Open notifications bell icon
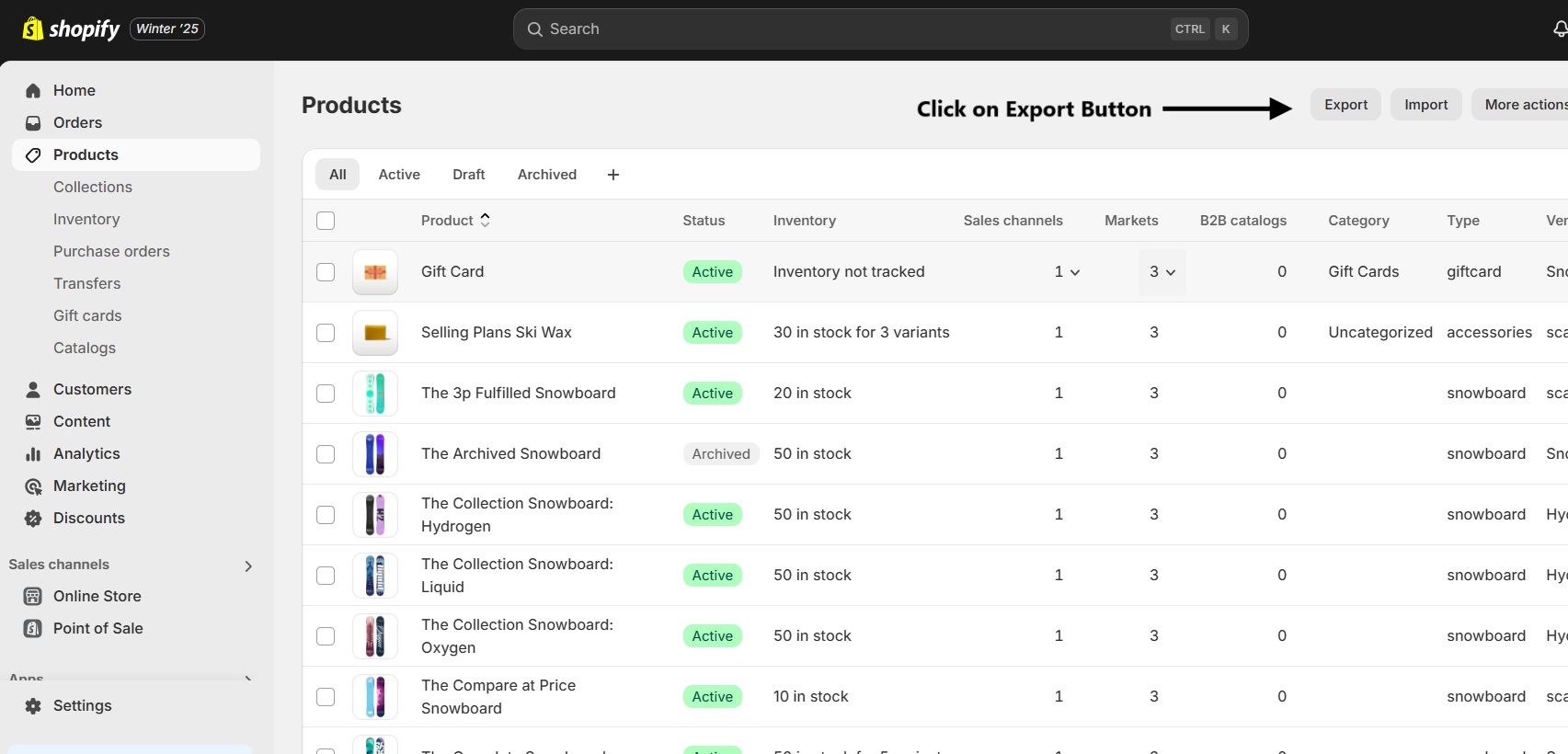Screen dimensions: 1568x754 1560,29
